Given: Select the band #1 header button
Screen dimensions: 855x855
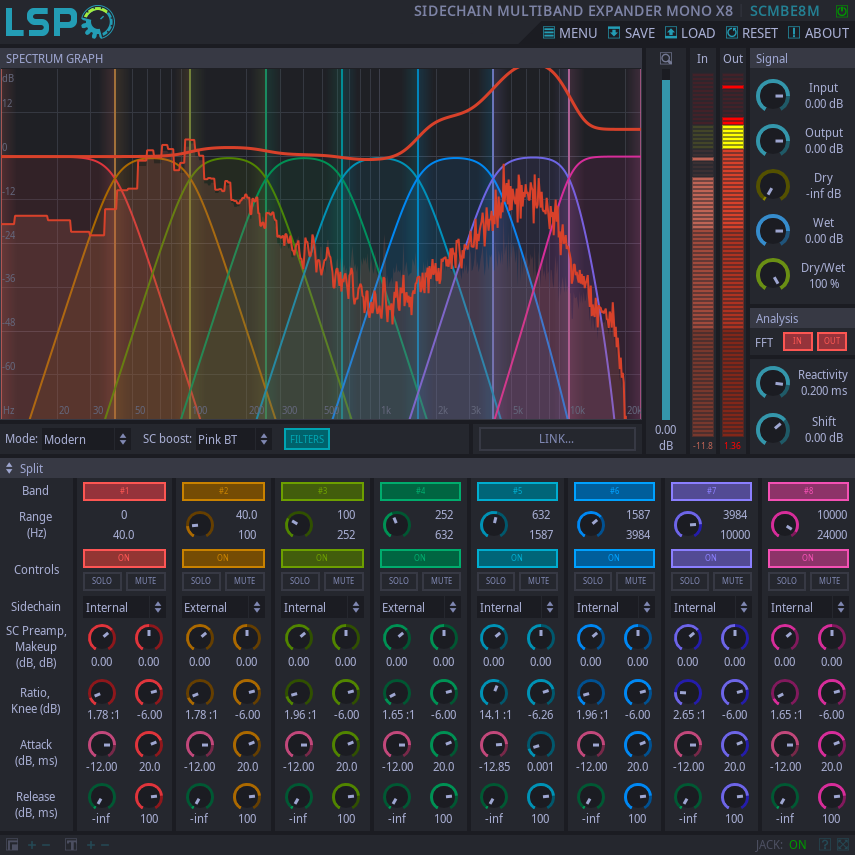Looking at the screenshot, I should pyautogui.click(x=124, y=491).
